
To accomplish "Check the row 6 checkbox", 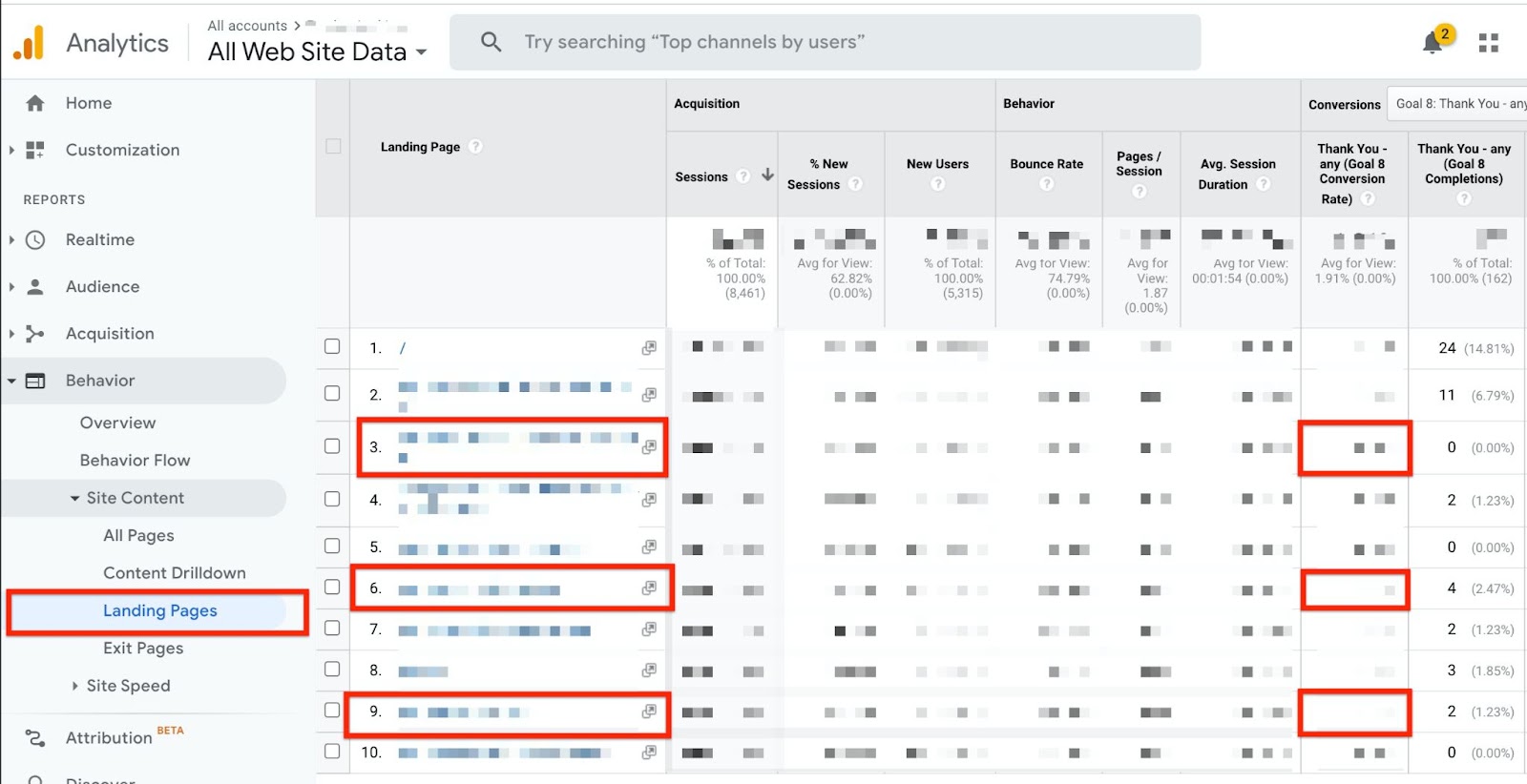I will pyautogui.click(x=332, y=587).
